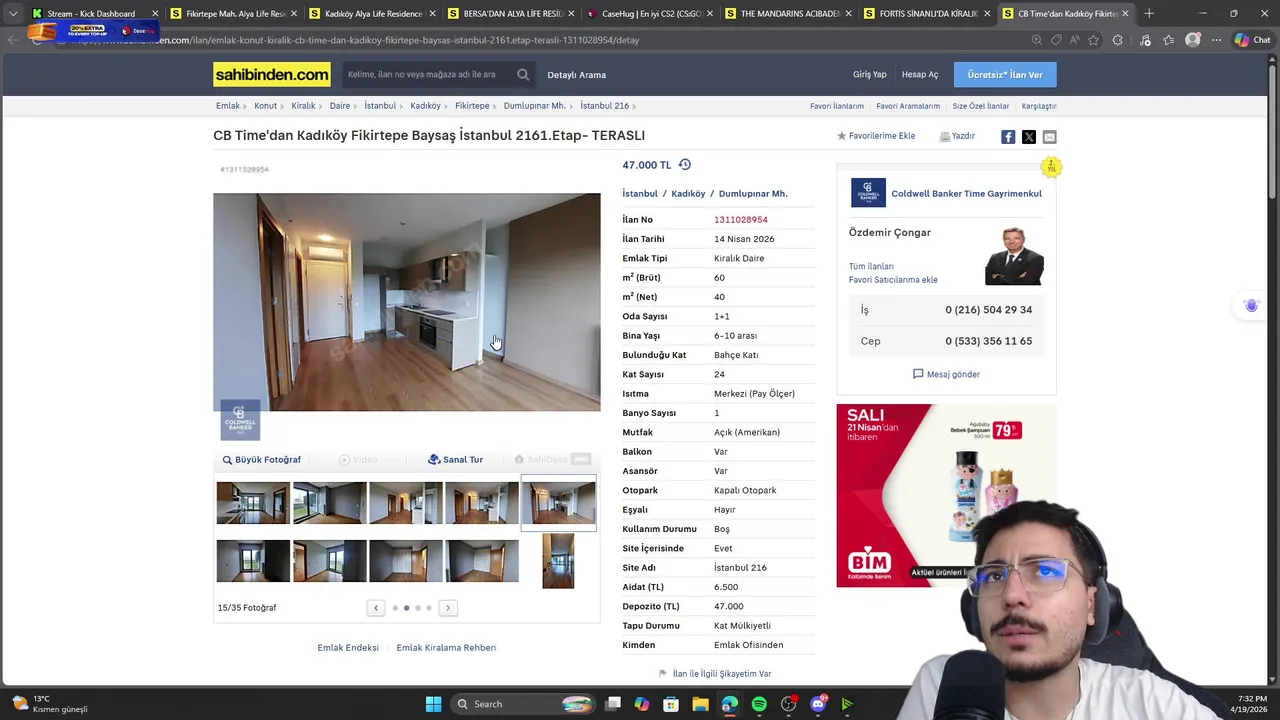Go to previous photo thumbnails page

[x=376, y=608]
